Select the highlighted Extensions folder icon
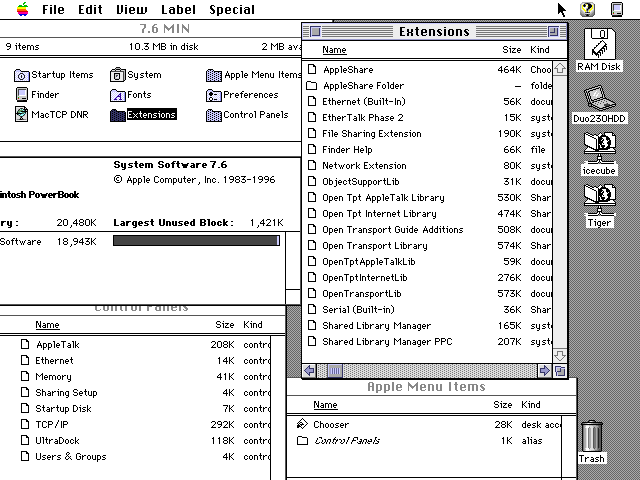The height and width of the screenshot is (480, 640). (x=118, y=115)
